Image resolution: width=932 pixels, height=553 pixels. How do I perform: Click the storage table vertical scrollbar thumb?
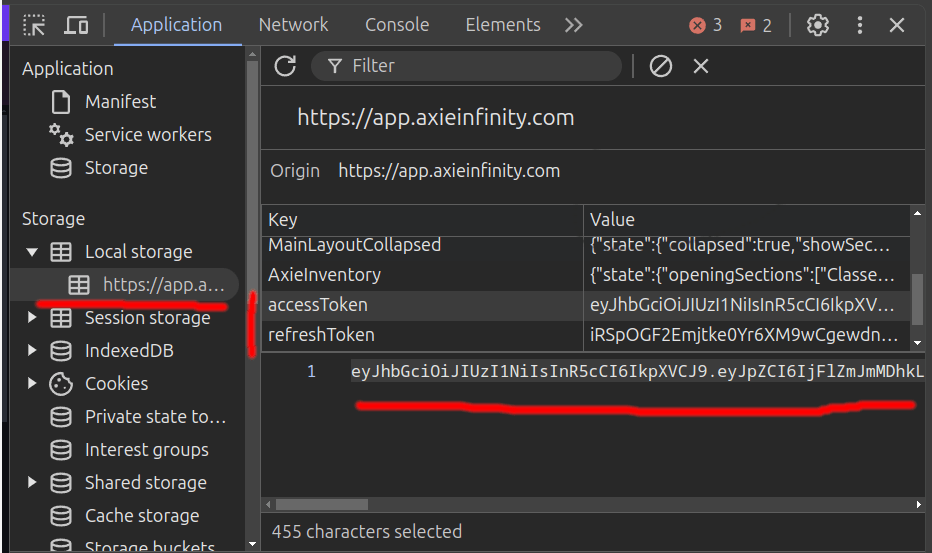point(918,299)
